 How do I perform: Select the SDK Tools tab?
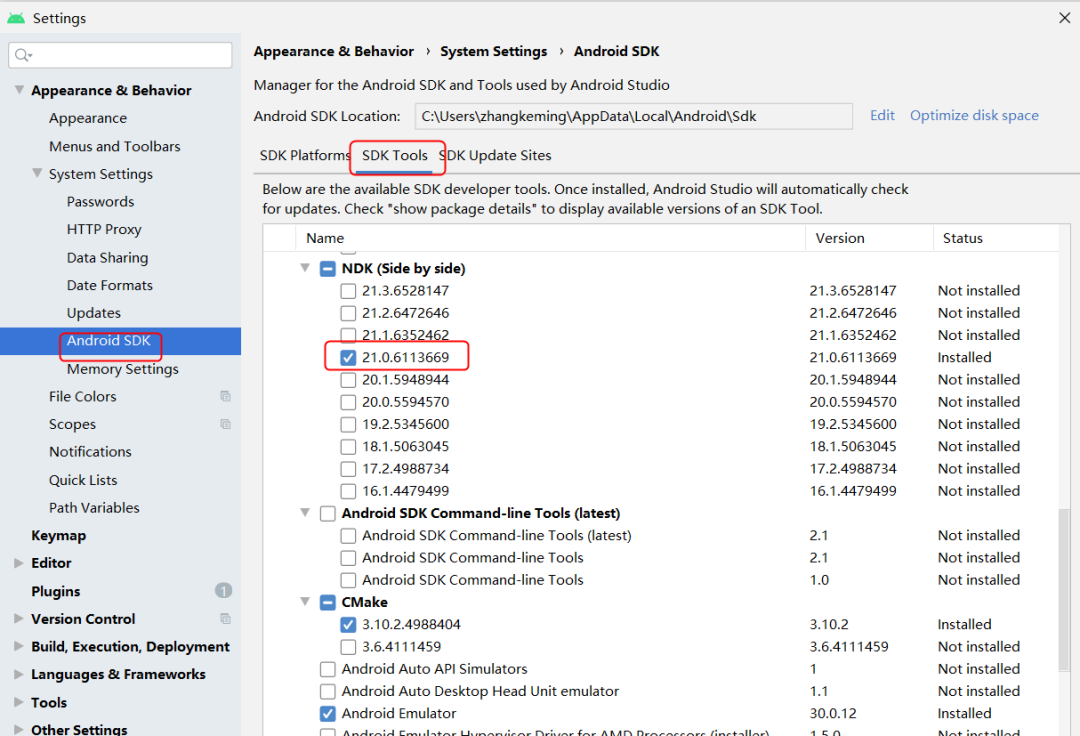coord(395,156)
